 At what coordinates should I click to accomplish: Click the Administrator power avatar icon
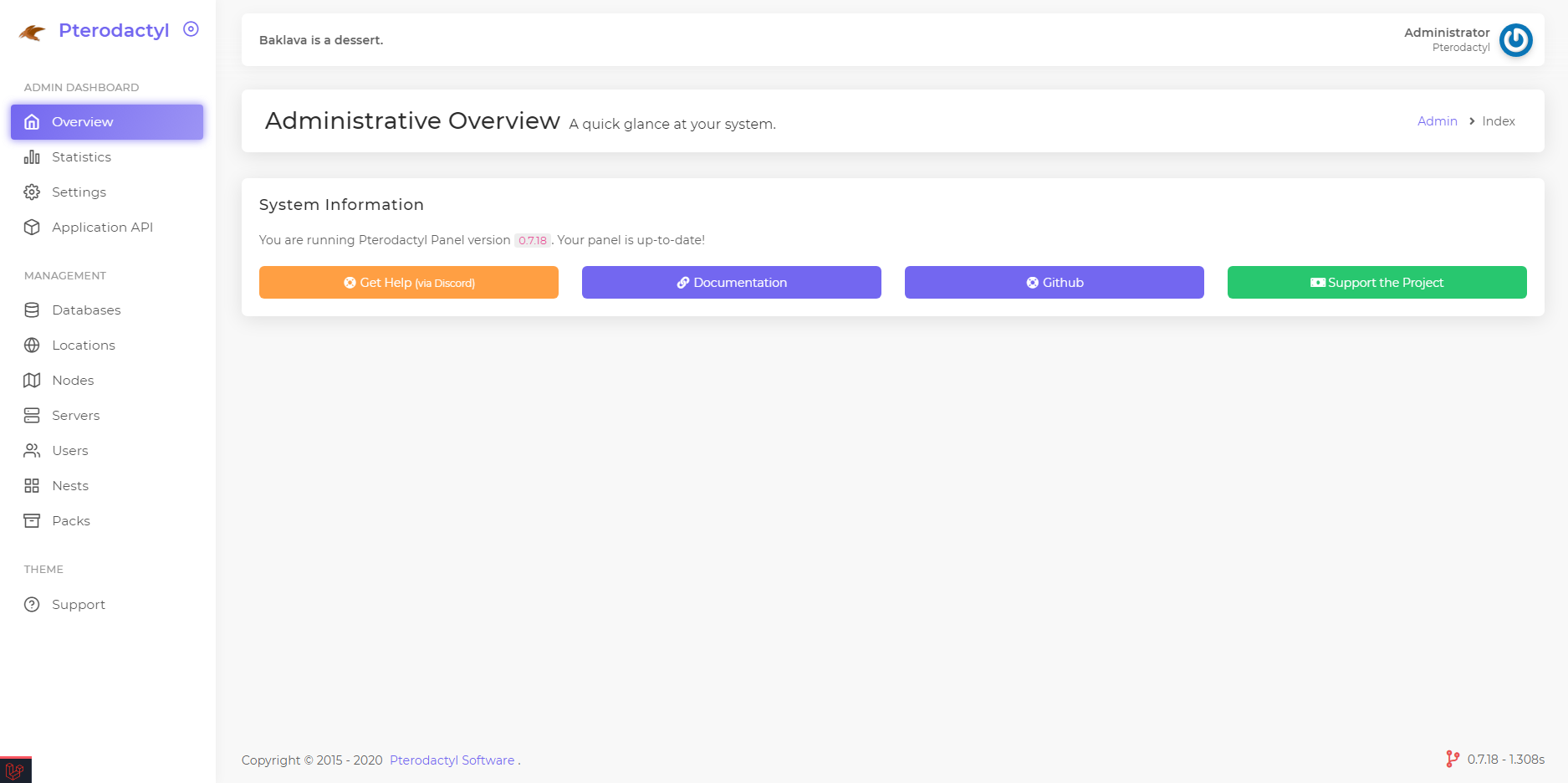1515,40
